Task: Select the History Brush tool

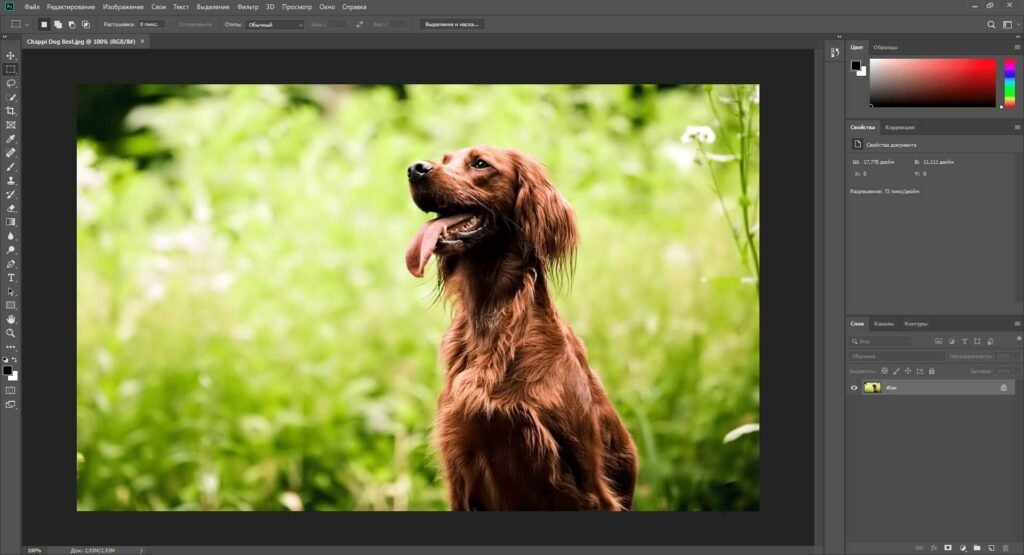Action: pos(10,195)
